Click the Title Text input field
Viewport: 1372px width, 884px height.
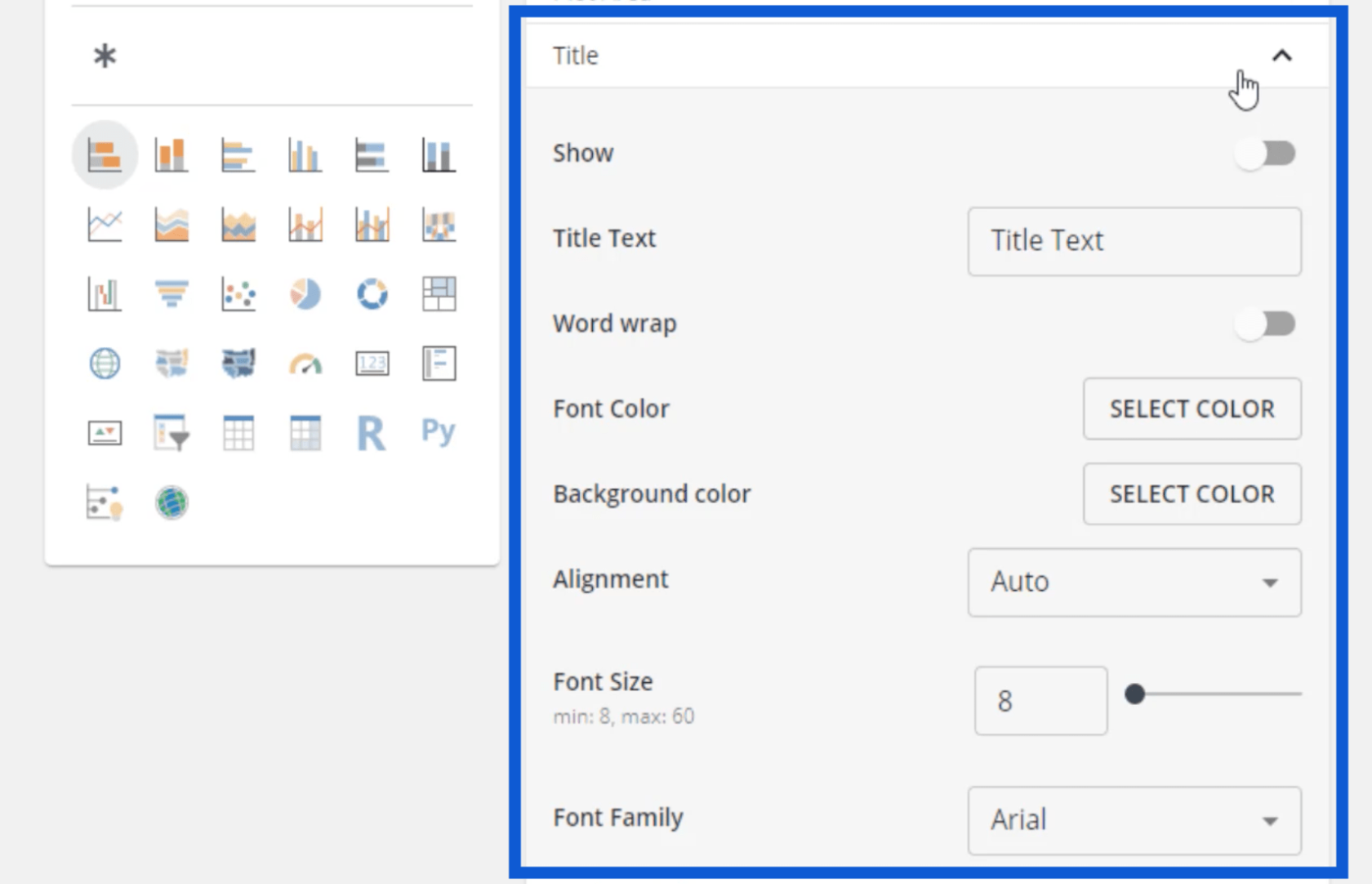click(1134, 241)
